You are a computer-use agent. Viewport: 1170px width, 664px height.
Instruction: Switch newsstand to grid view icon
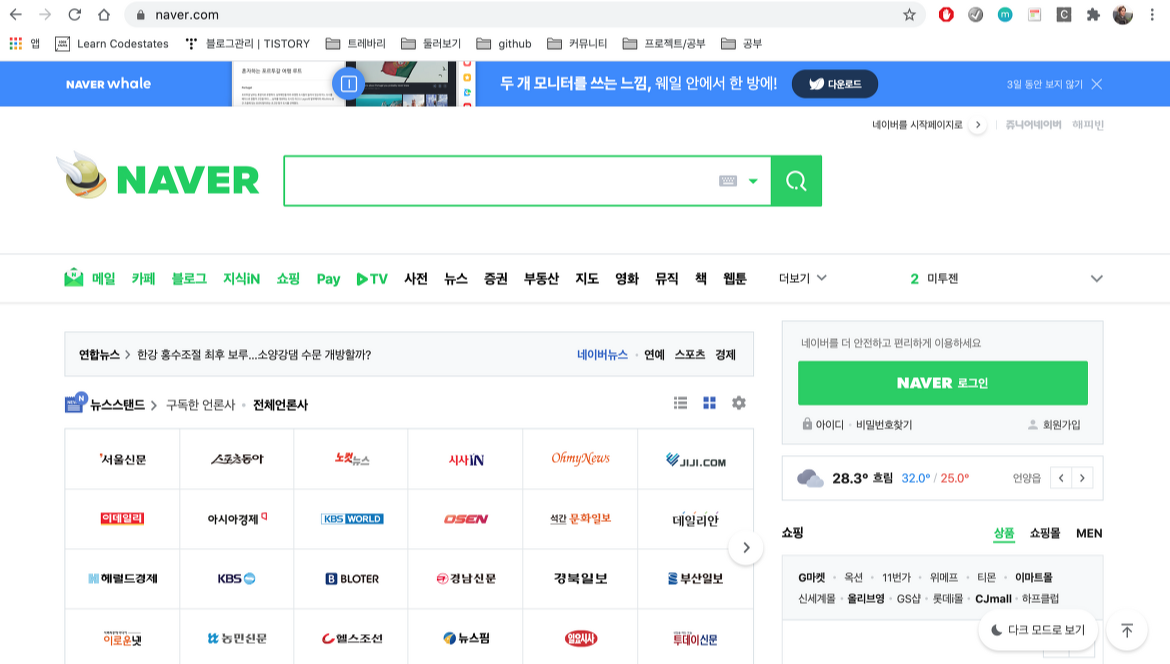coord(709,403)
